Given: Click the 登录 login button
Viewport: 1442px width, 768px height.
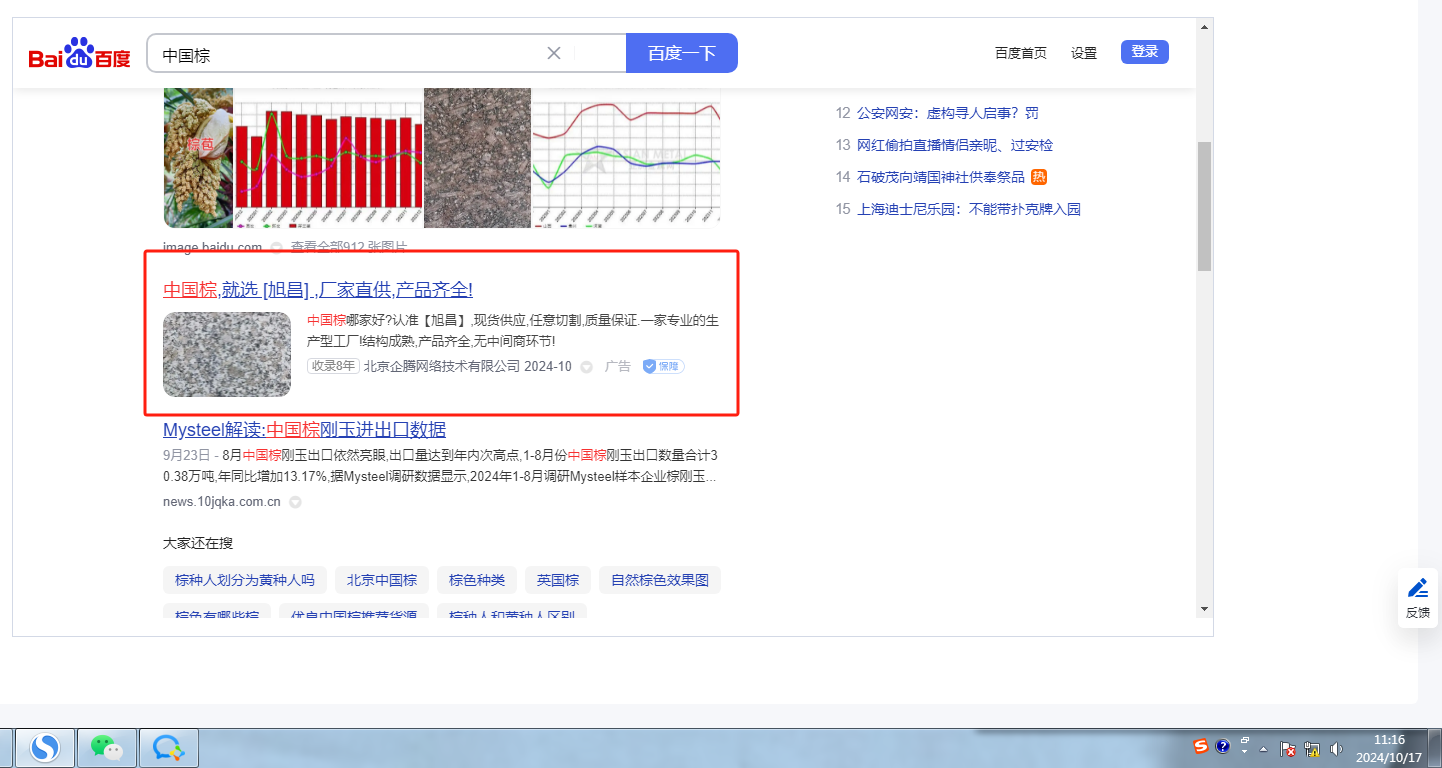Looking at the screenshot, I should (1144, 52).
